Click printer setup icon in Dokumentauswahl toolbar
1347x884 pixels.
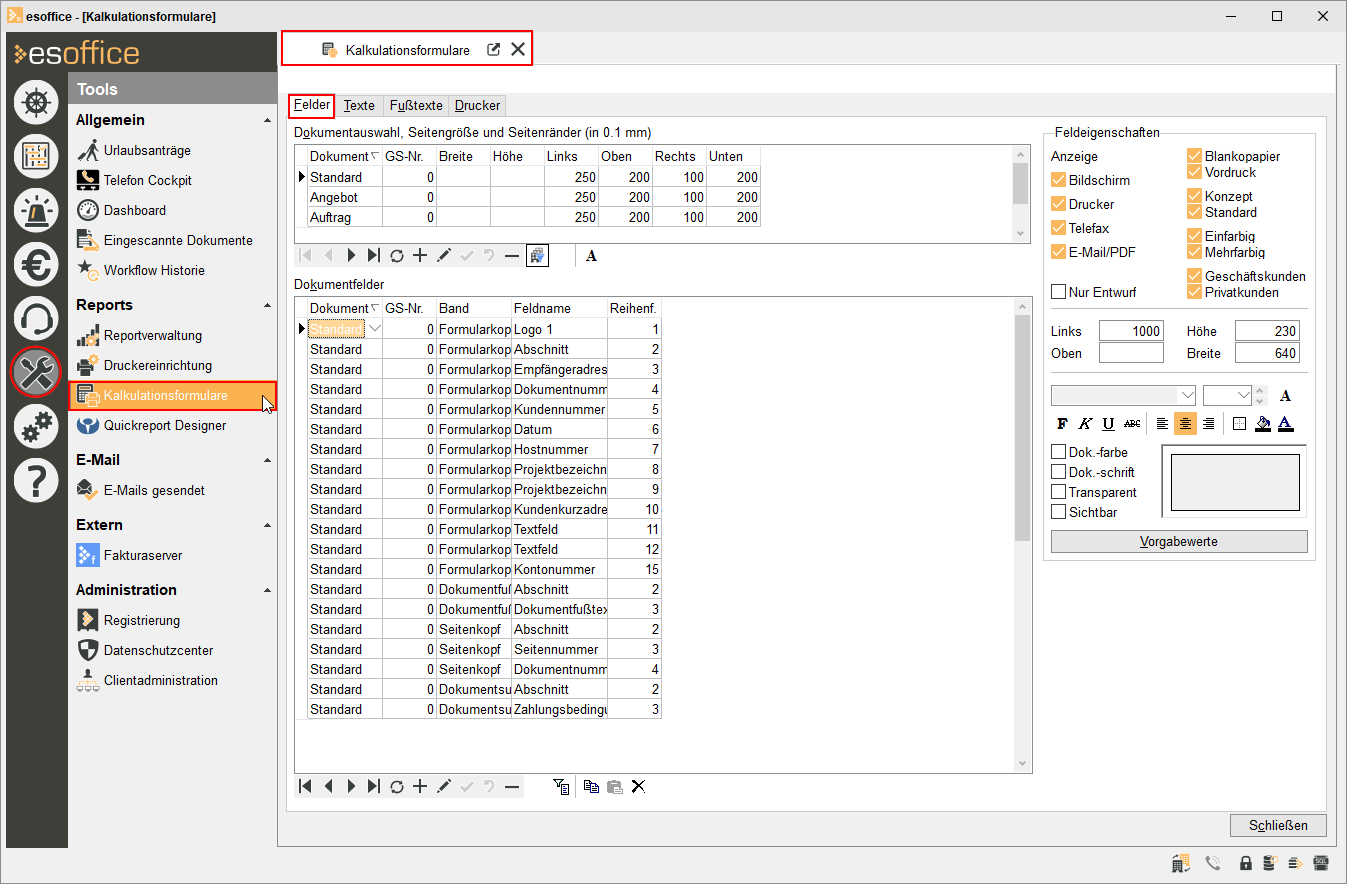(x=538, y=256)
